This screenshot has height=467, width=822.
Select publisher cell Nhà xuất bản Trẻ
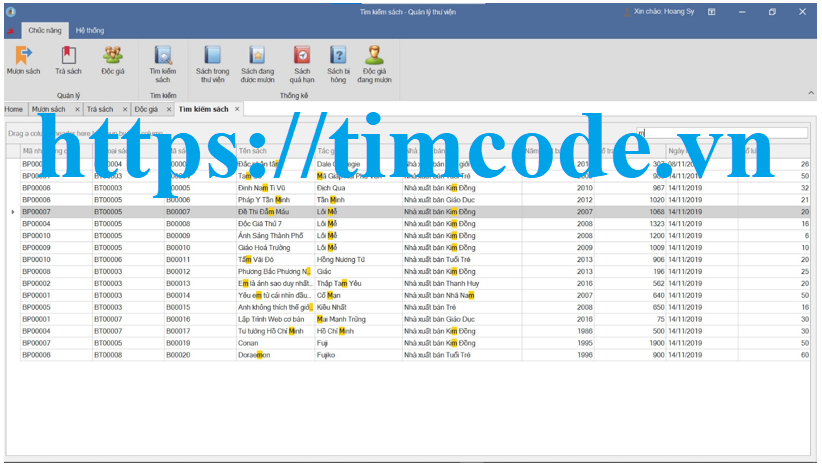(462, 307)
